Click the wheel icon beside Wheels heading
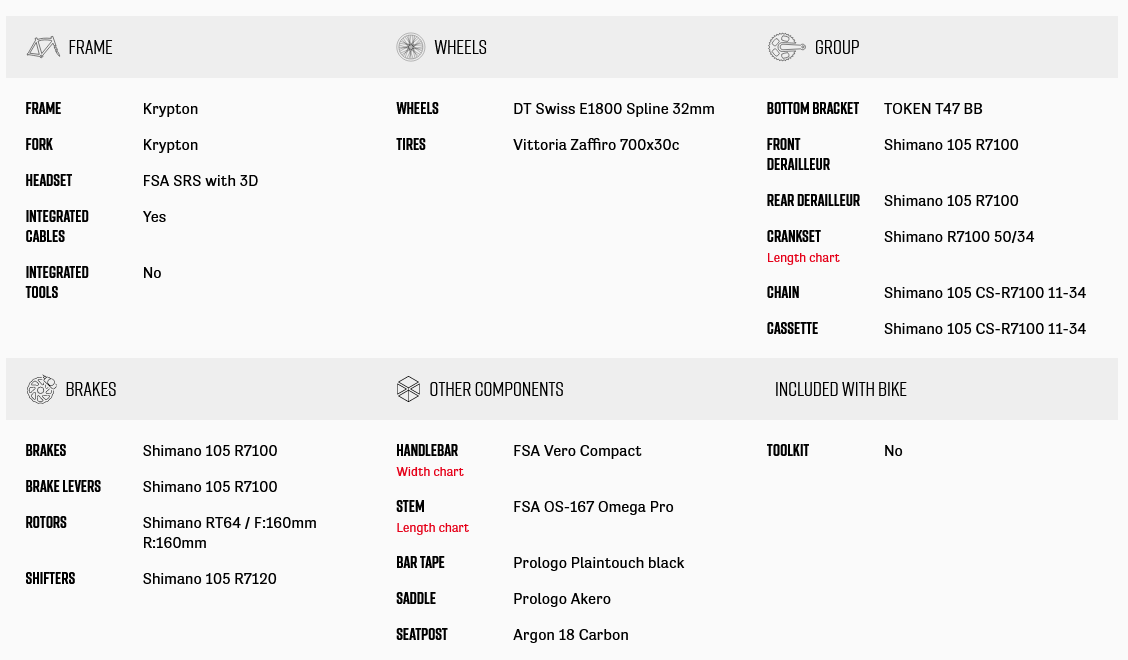Viewport: 1128px width, 660px height. (411, 47)
